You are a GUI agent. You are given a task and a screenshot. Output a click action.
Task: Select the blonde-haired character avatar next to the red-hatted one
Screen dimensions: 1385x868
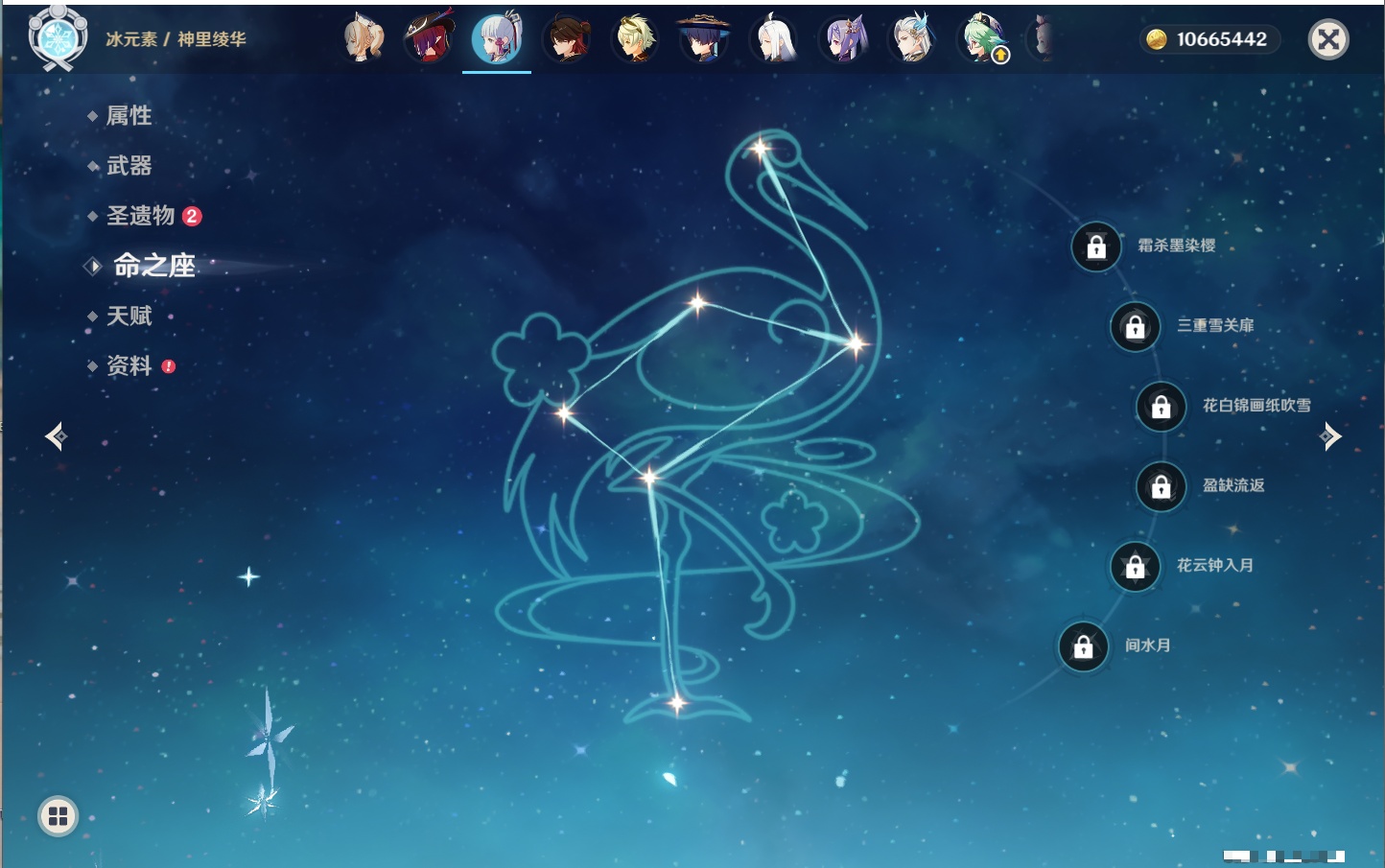(364, 38)
